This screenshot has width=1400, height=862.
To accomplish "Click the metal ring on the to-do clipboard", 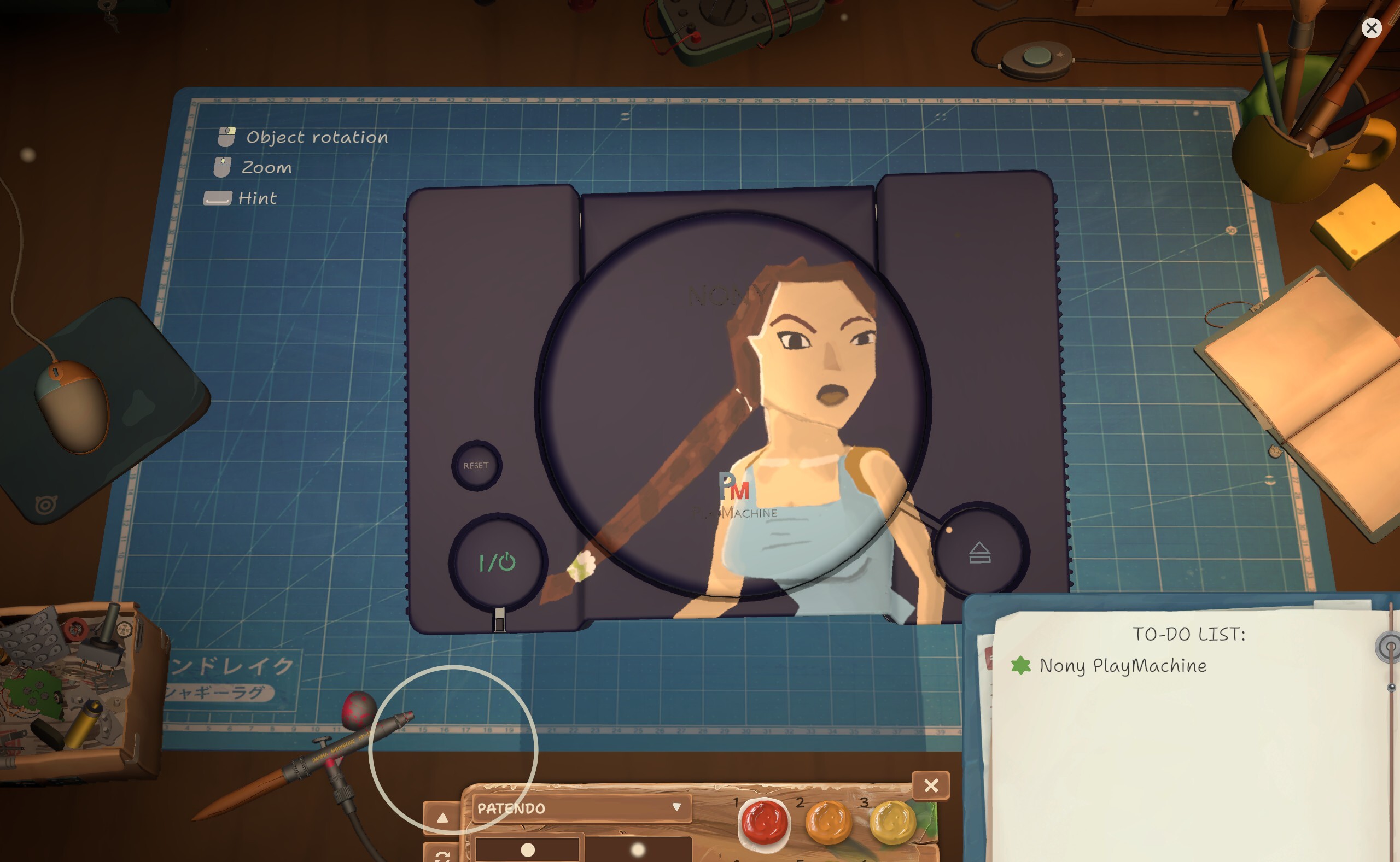I will click(x=1389, y=647).
